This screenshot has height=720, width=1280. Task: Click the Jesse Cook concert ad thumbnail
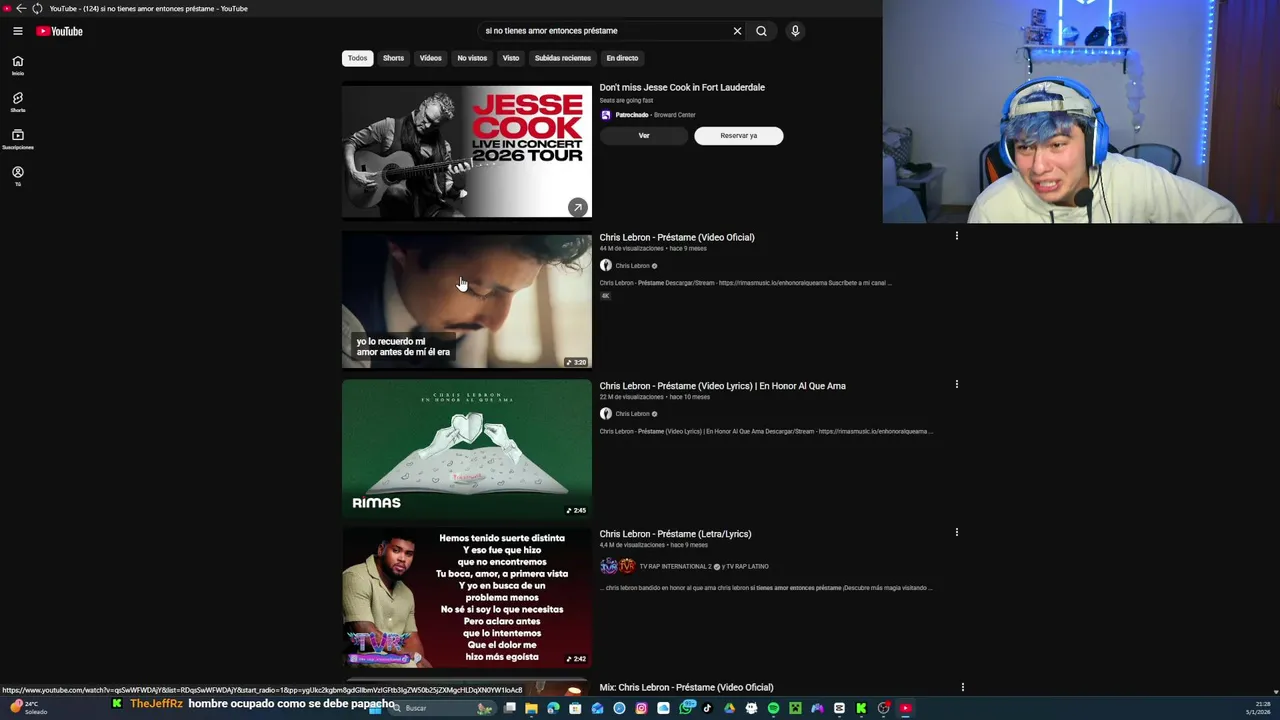[x=467, y=150]
